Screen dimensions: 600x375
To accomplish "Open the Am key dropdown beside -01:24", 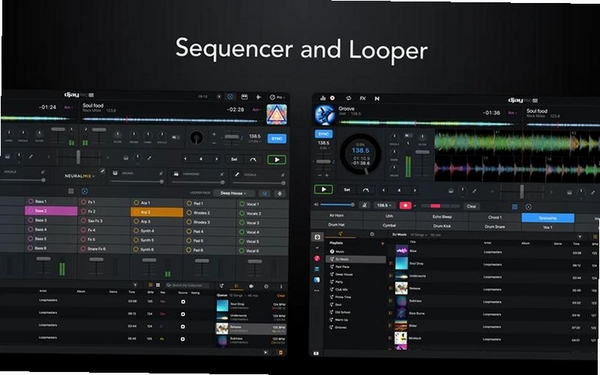I will tap(68, 107).
